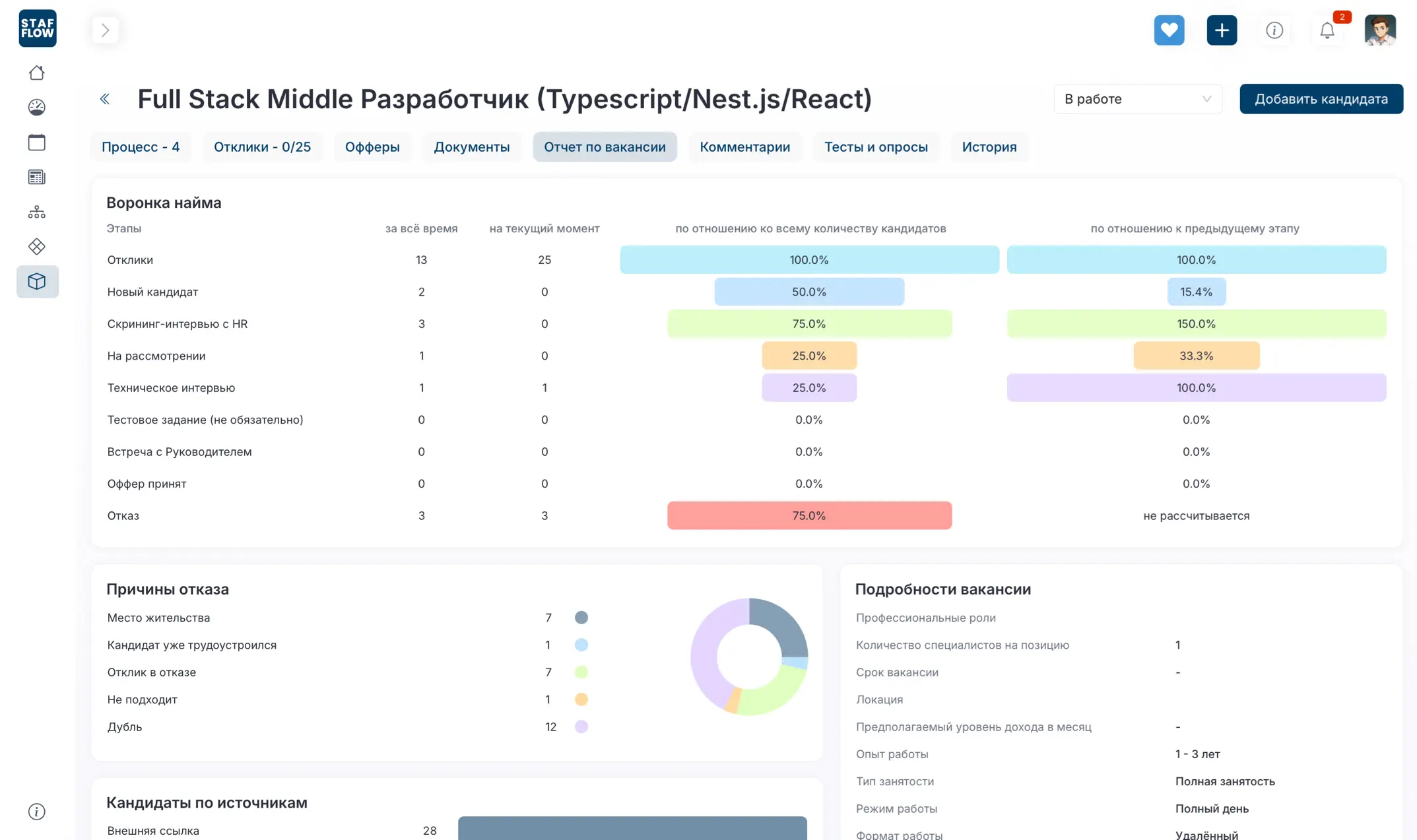The image size is (1417, 840).
Task: Go back using double chevron arrow
Action: click(x=104, y=99)
